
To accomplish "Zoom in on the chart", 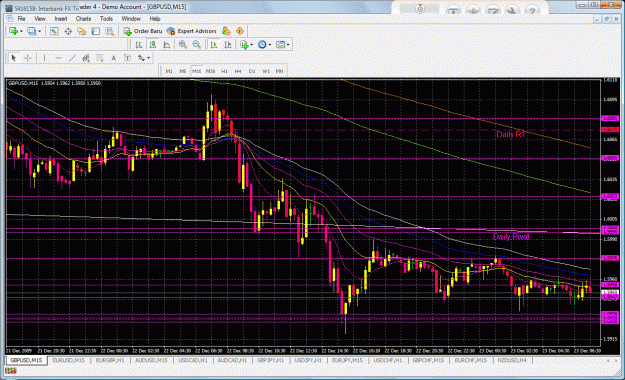I will [183, 45].
